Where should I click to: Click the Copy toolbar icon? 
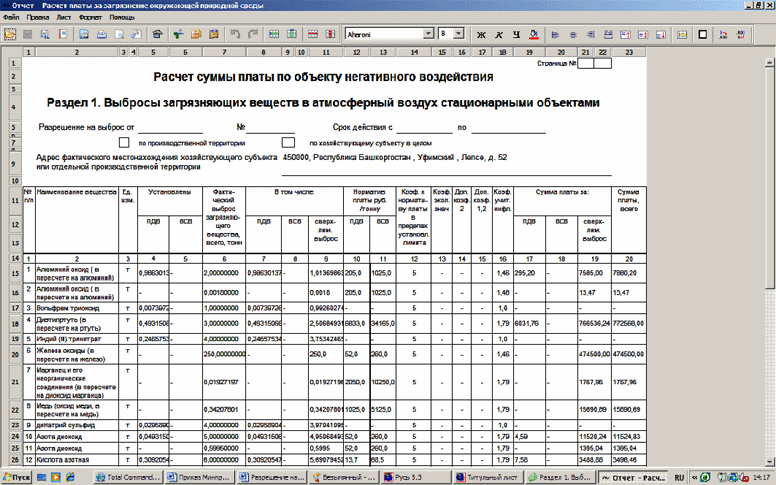click(196, 34)
